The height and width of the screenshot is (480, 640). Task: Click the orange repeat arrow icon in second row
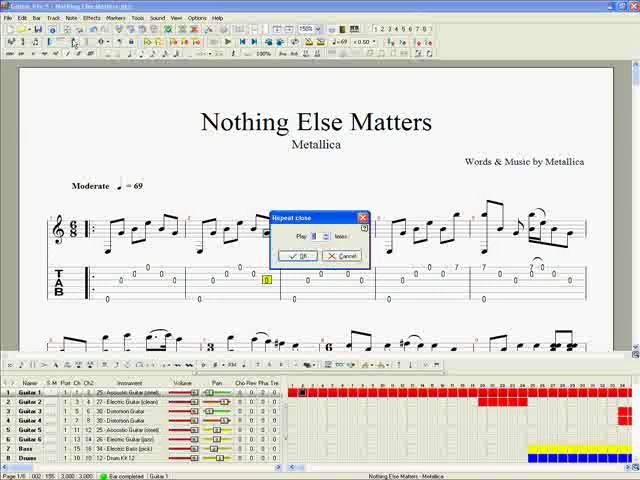pyautogui.click(x=173, y=42)
